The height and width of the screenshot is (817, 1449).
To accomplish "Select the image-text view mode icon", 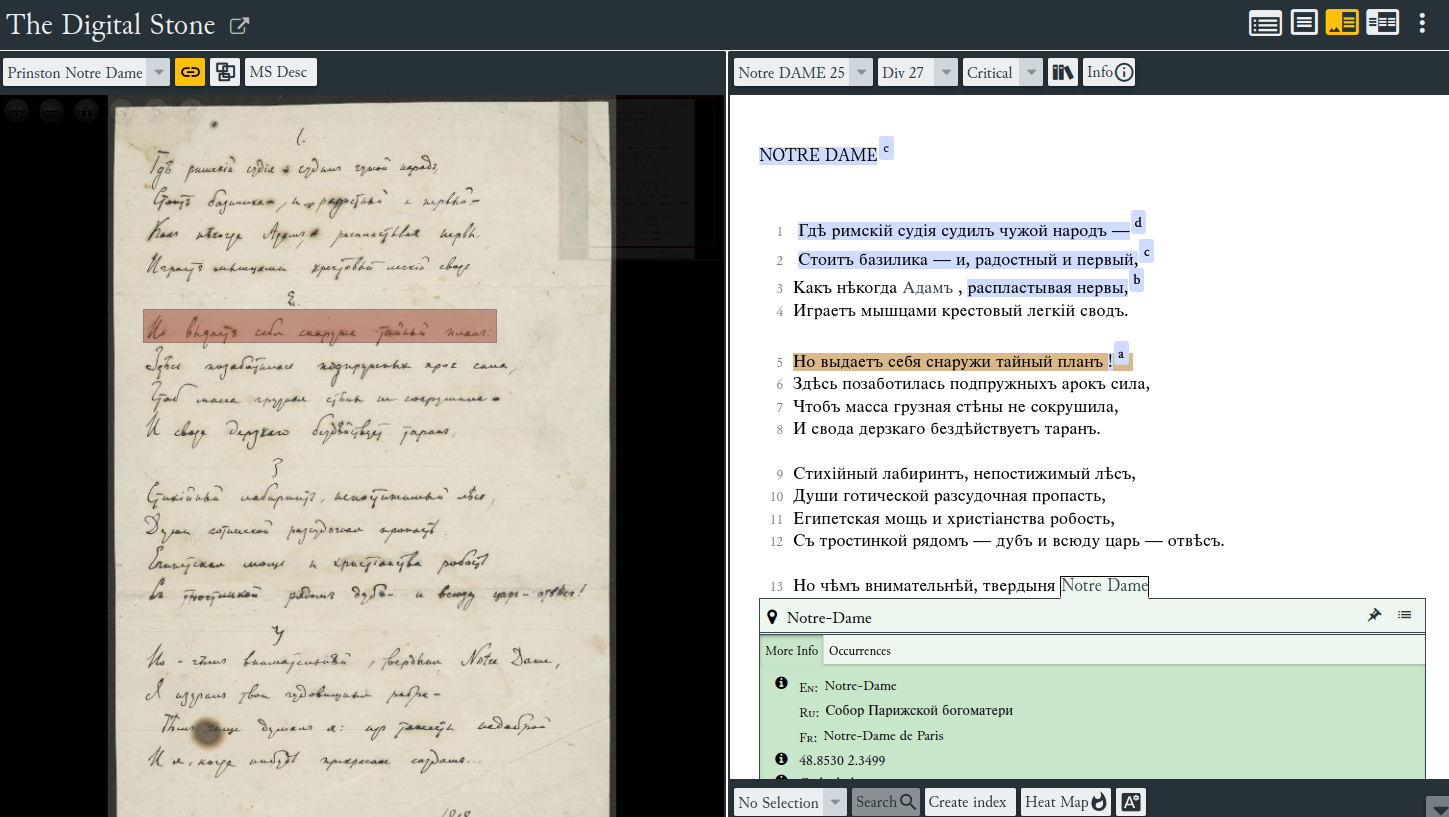I will [1342, 22].
